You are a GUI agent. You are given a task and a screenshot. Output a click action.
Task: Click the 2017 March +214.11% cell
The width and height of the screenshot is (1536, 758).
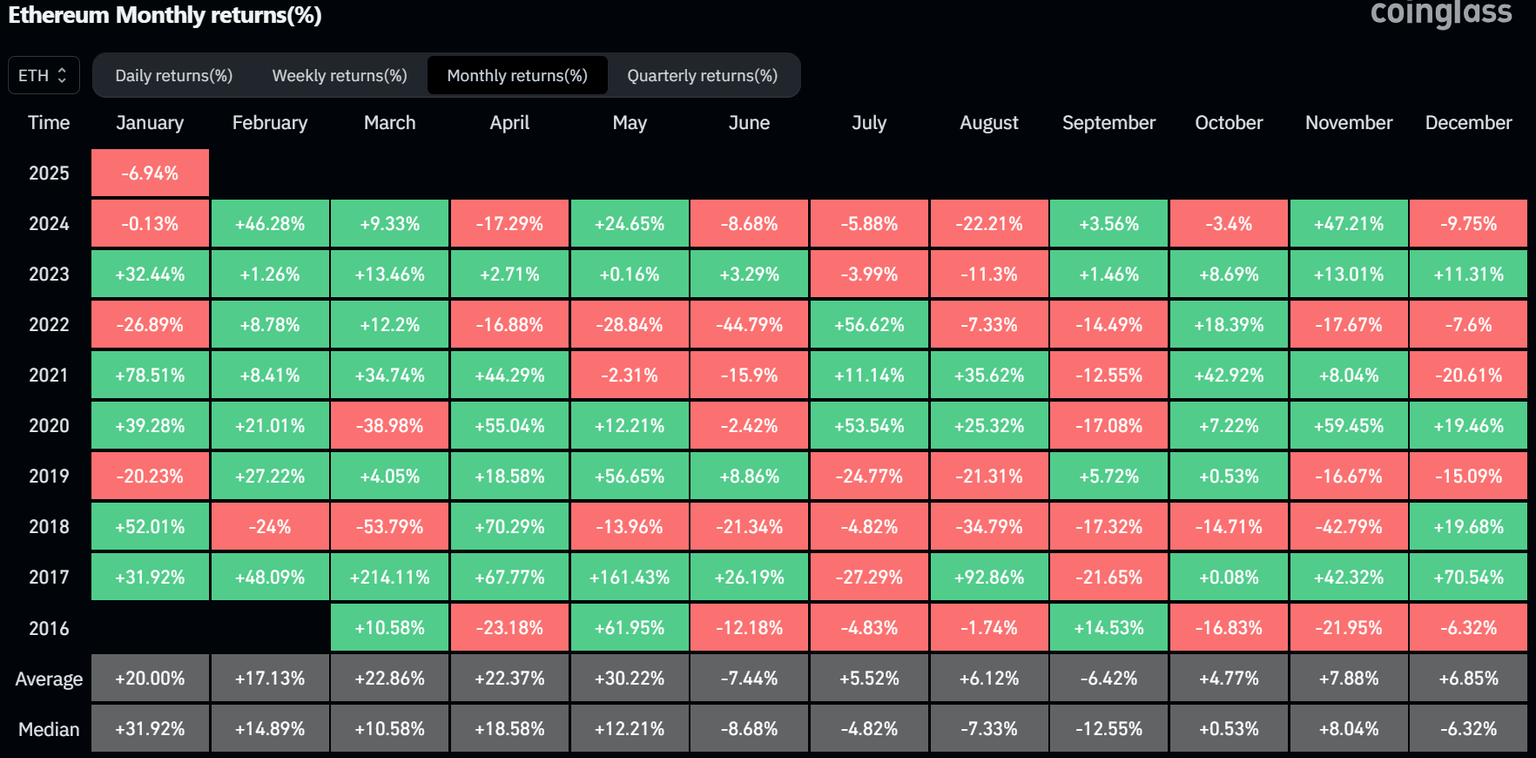tap(390, 577)
